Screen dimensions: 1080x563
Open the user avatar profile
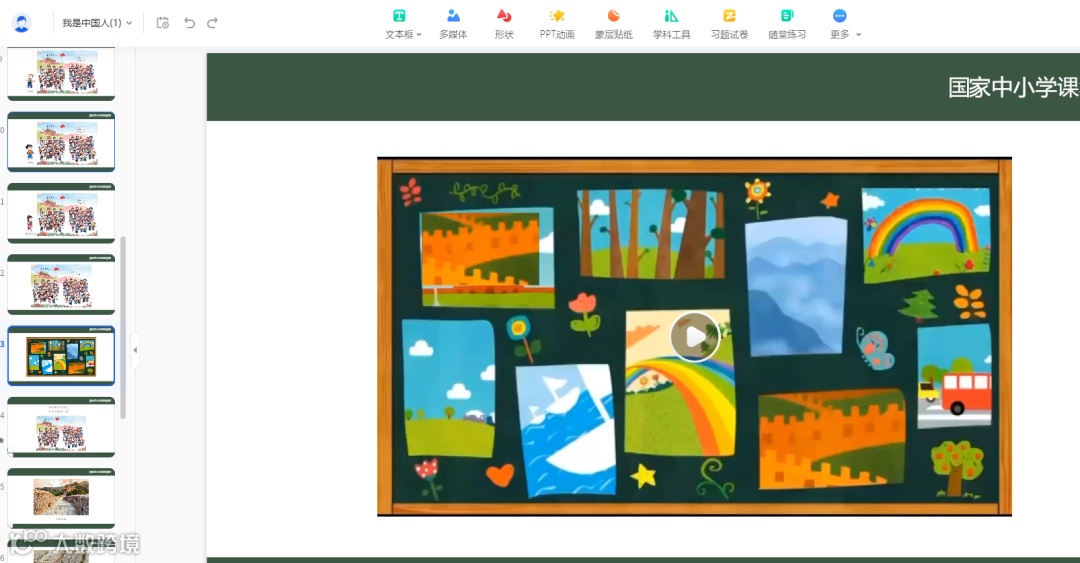point(22,23)
